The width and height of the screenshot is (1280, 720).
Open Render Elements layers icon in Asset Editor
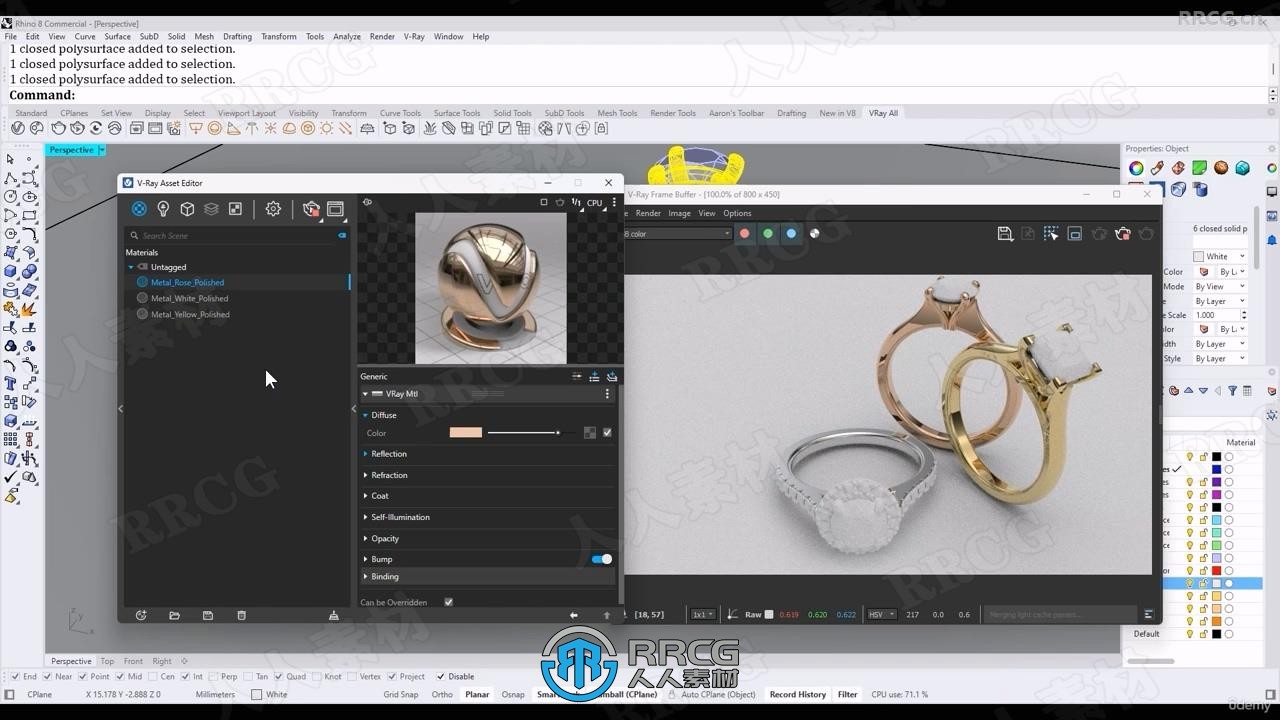pos(211,209)
